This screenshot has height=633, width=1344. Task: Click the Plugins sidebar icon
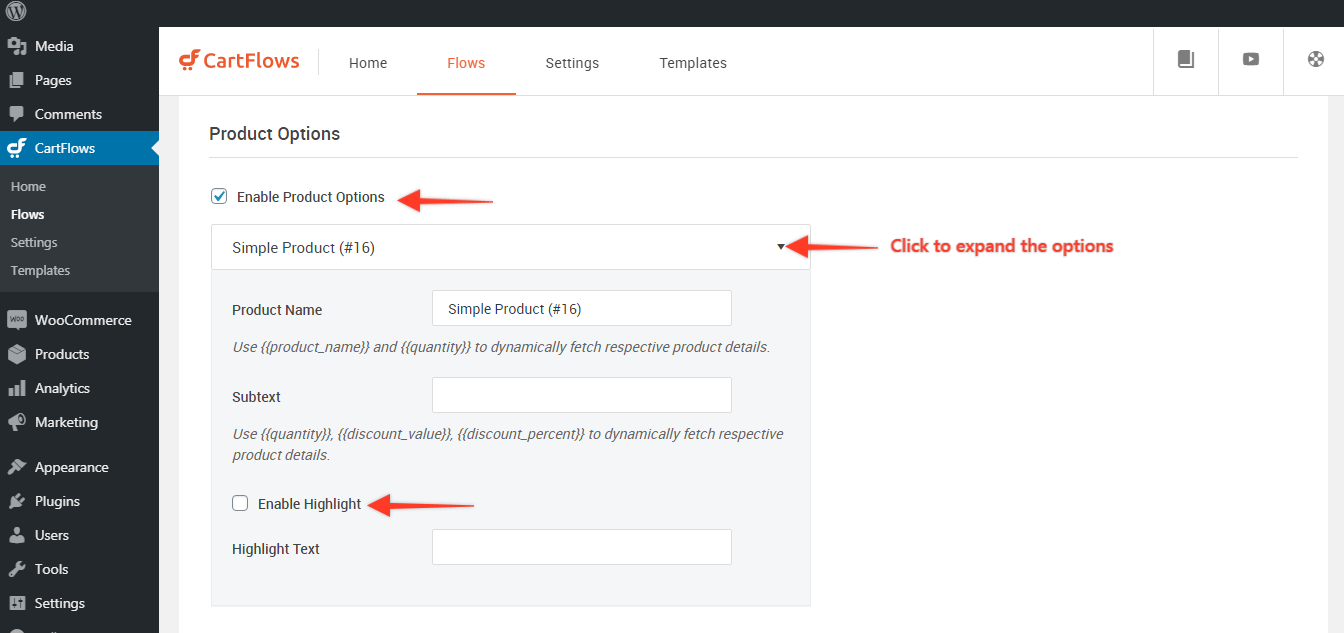[16, 501]
